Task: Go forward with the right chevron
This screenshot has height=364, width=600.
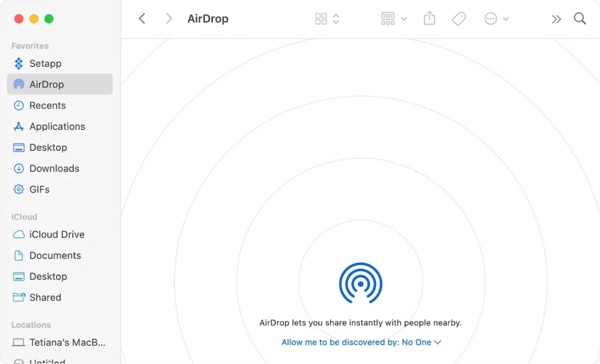Action: [x=169, y=18]
